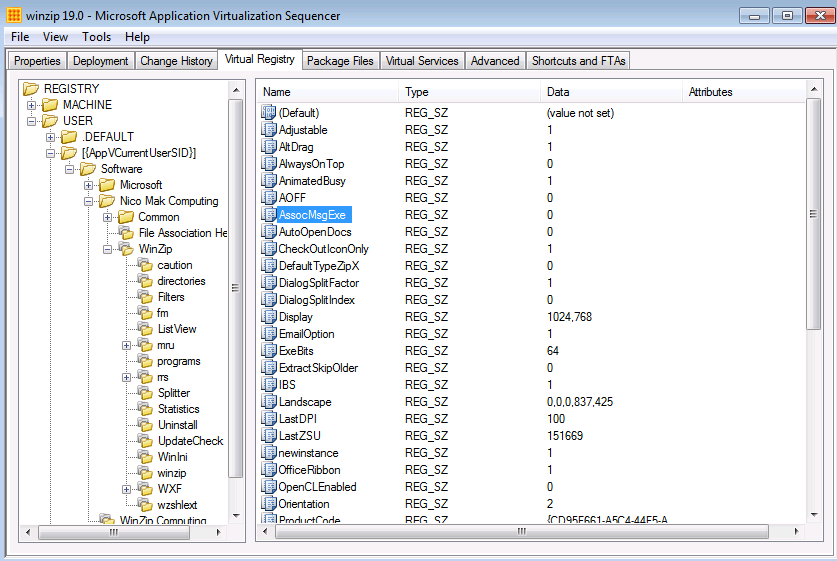Switch to the Change History tab
Viewport: 837px width, 561px height.
click(x=176, y=61)
